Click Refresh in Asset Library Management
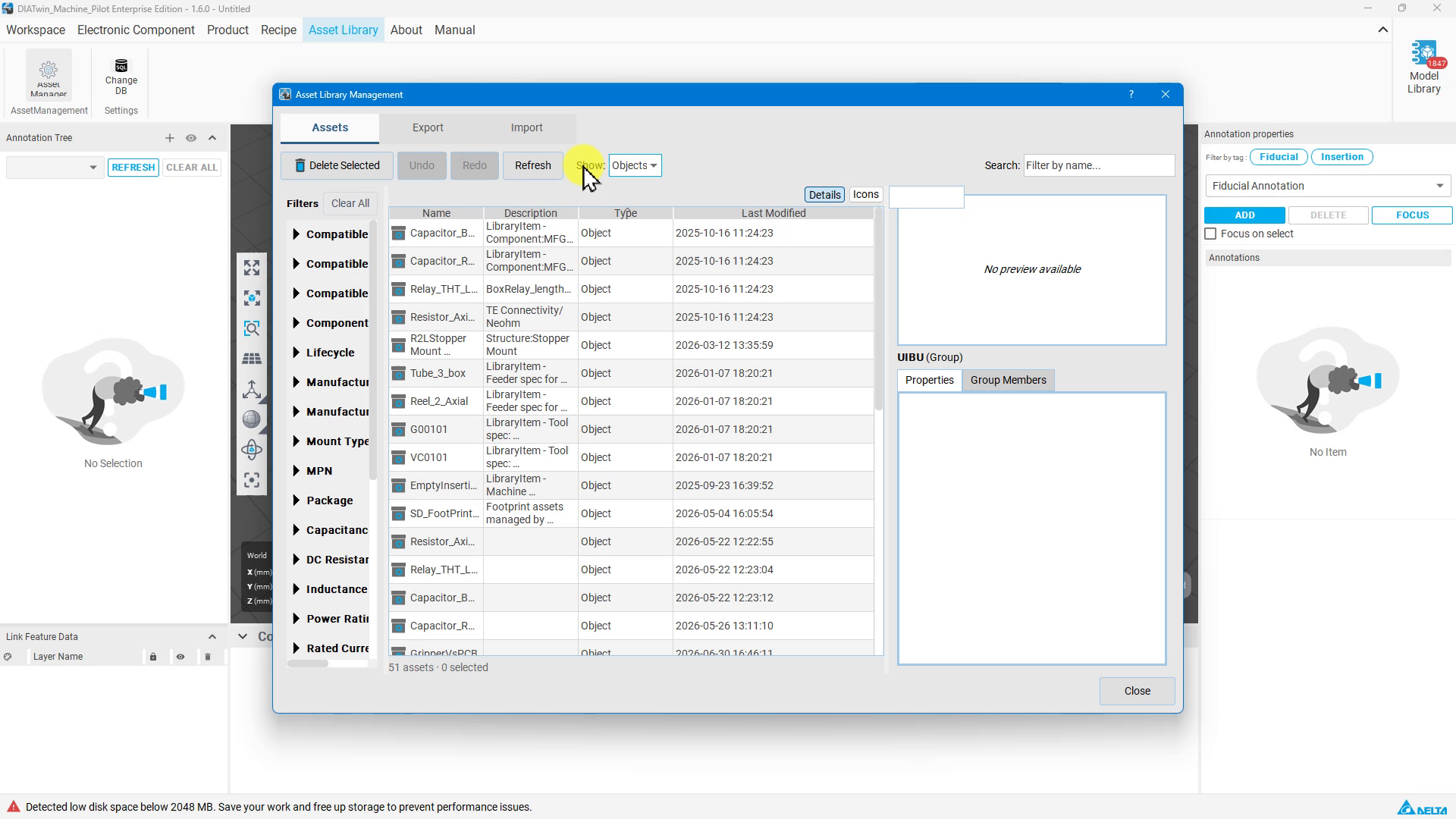 pyautogui.click(x=532, y=165)
